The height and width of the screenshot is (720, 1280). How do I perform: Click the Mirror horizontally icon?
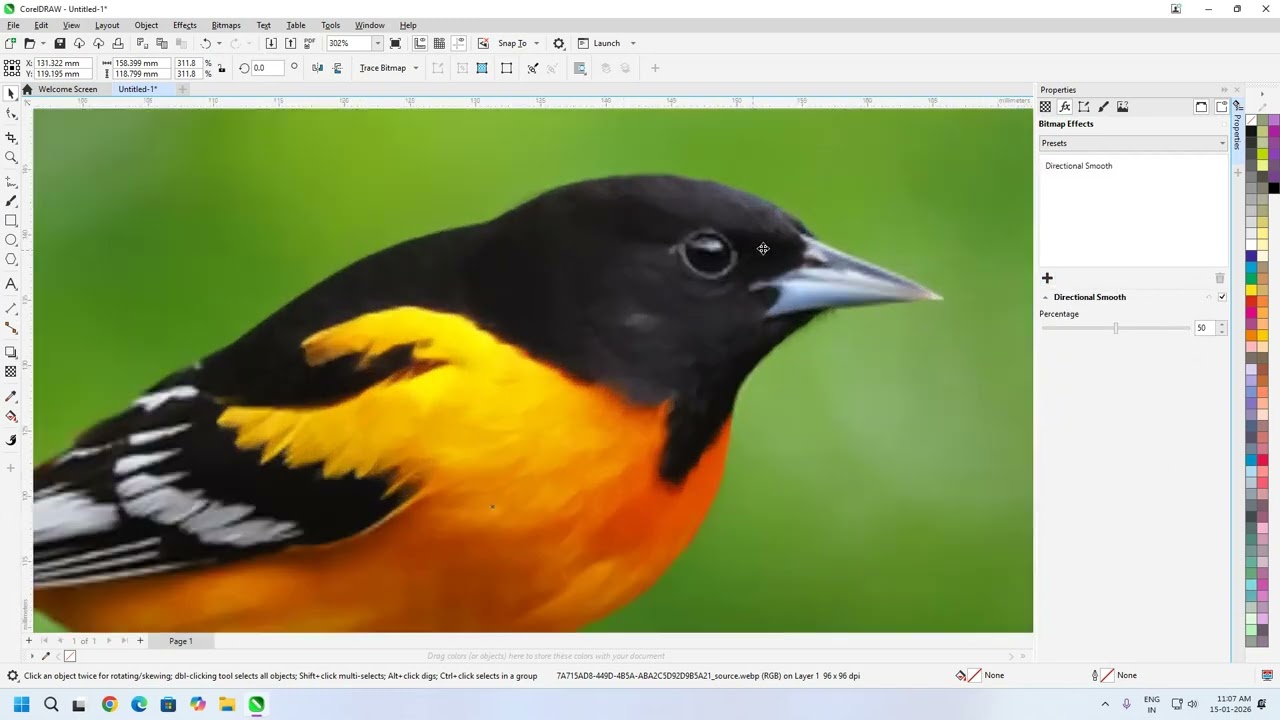318,68
